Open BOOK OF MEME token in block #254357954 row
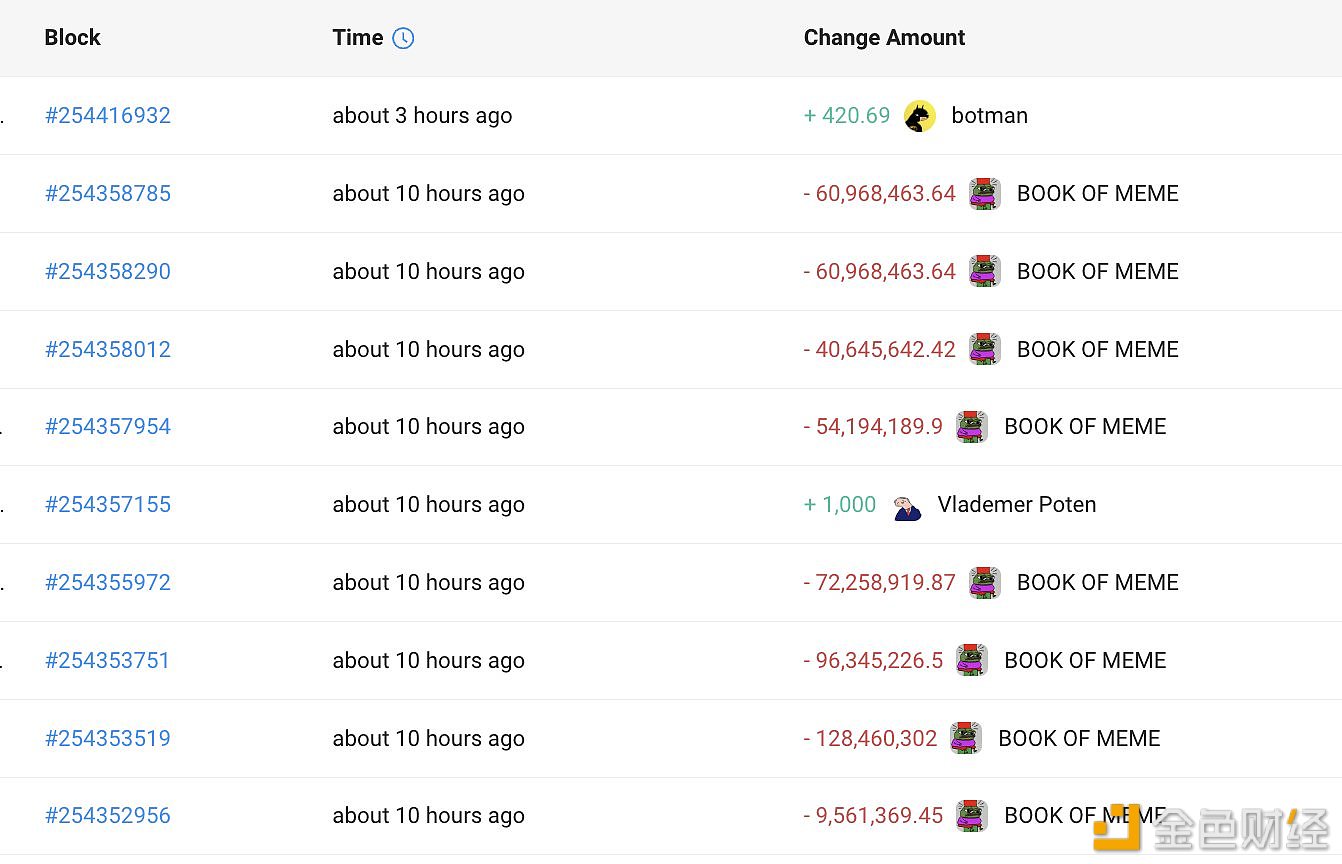Image resolution: width=1342 pixels, height=864 pixels. pyautogui.click(x=1085, y=427)
